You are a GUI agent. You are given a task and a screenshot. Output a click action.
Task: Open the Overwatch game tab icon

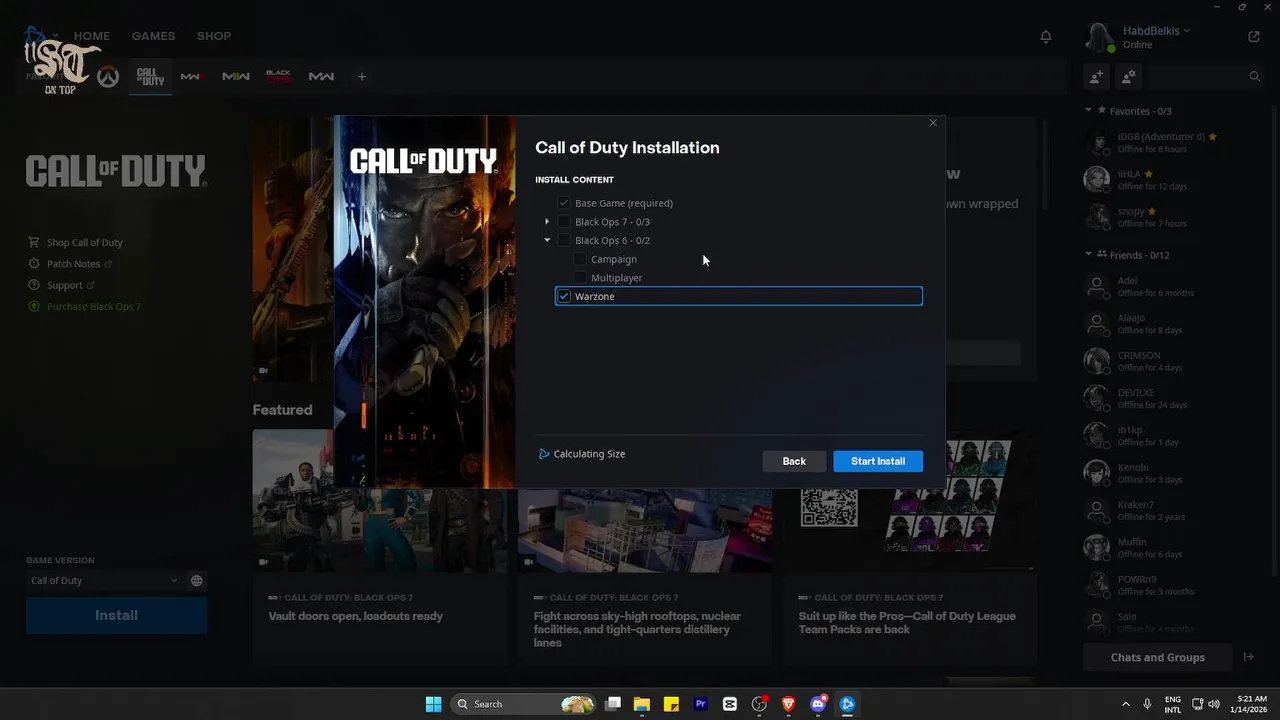108,77
